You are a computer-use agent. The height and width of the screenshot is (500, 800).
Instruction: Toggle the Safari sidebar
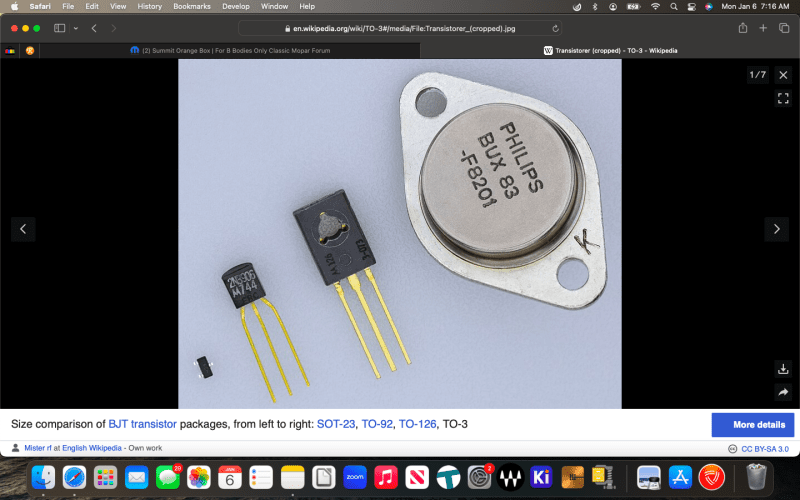click(x=60, y=28)
